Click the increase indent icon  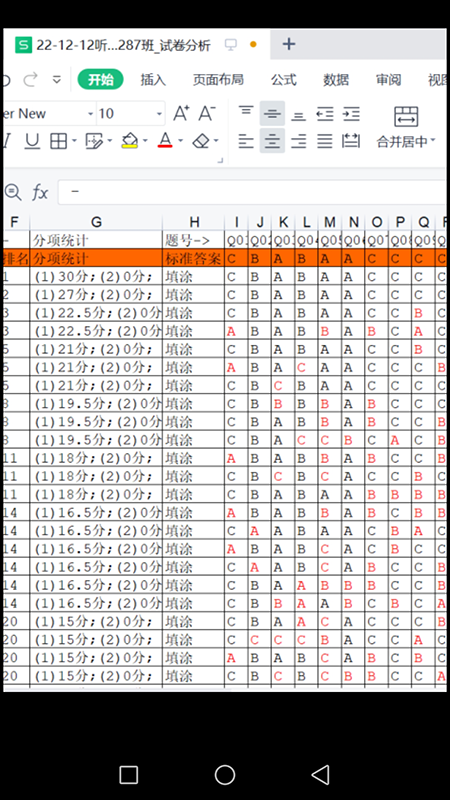click(351, 113)
